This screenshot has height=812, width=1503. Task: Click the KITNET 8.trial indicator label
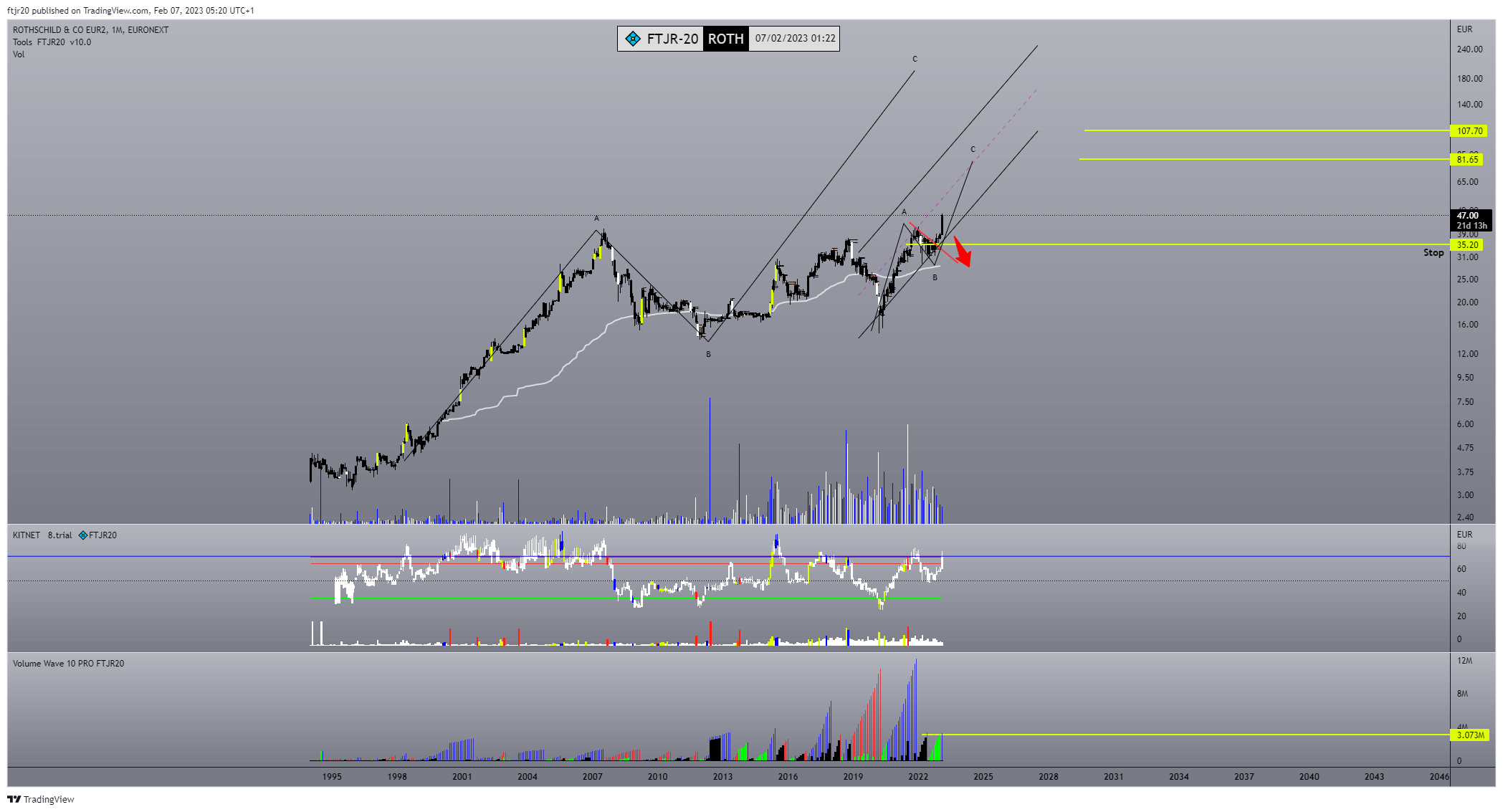click(x=42, y=535)
